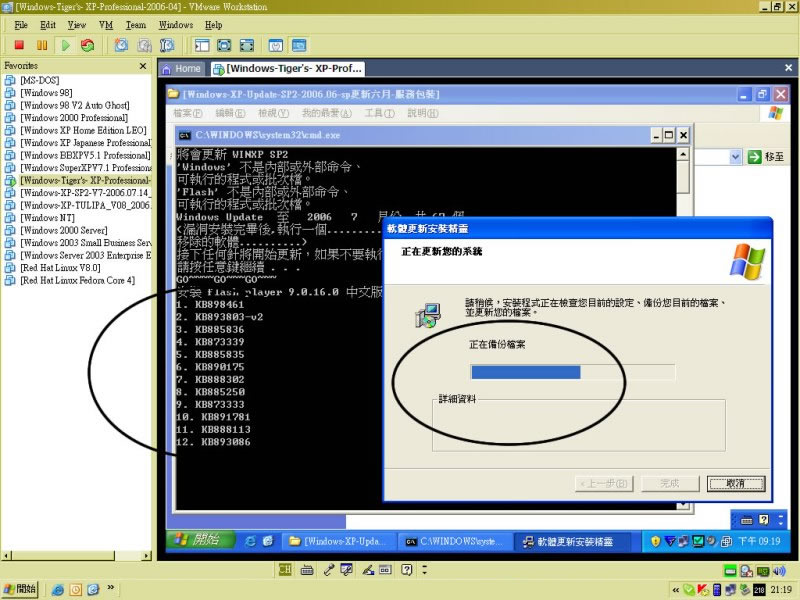Open 工具(T) menu in guest Explorer window
Viewport: 800px width, 600px height.
[379, 113]
